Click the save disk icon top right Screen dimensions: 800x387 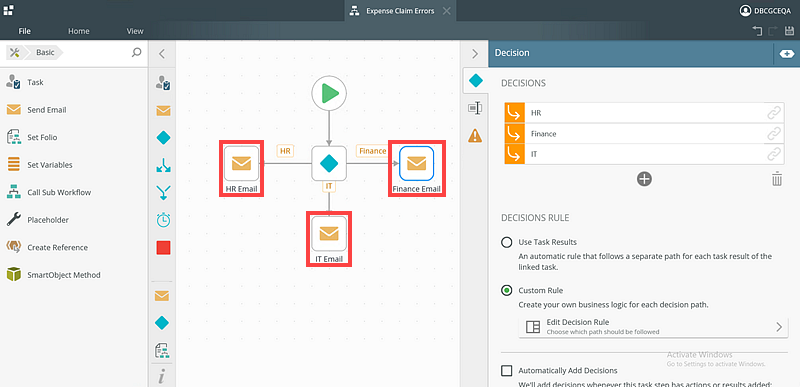789,31
